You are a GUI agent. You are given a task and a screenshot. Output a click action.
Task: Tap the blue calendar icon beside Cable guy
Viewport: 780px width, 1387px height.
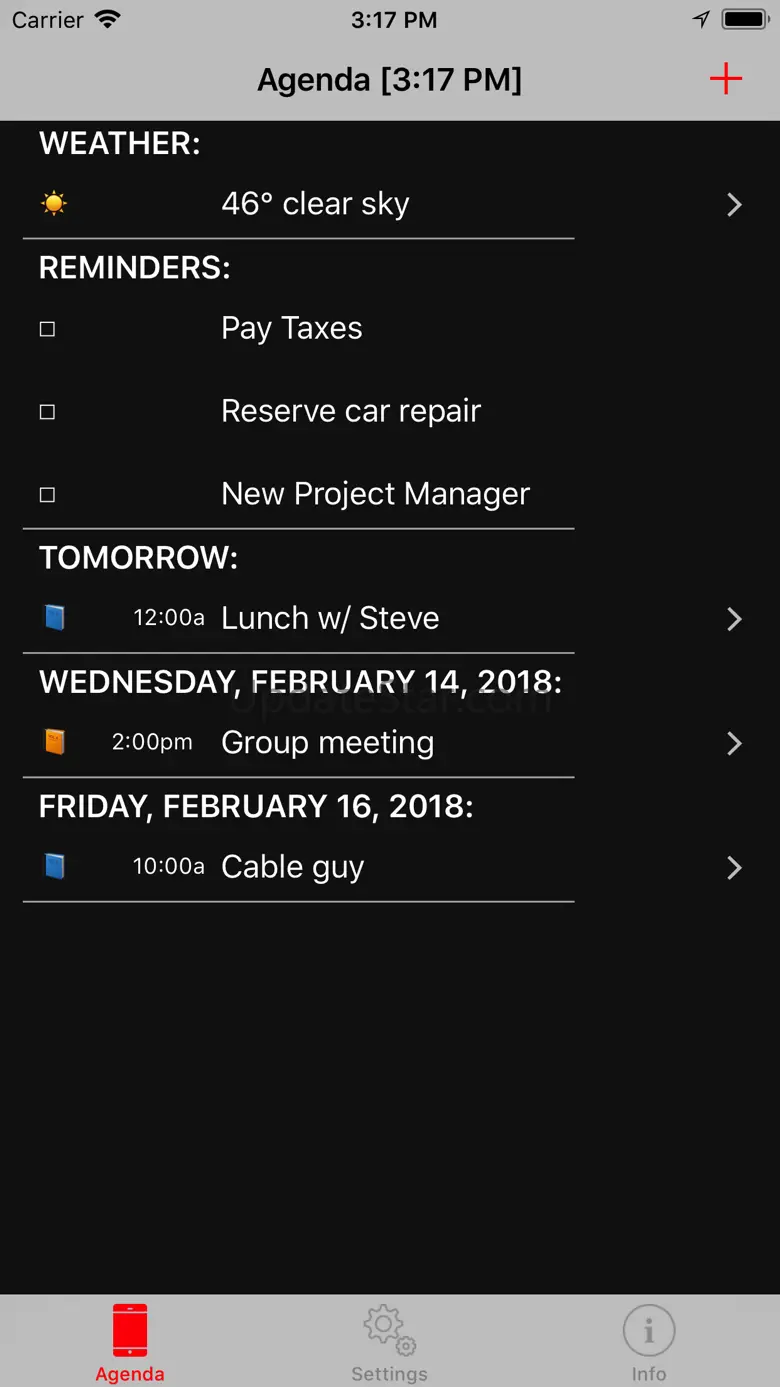tap(55, 866)
